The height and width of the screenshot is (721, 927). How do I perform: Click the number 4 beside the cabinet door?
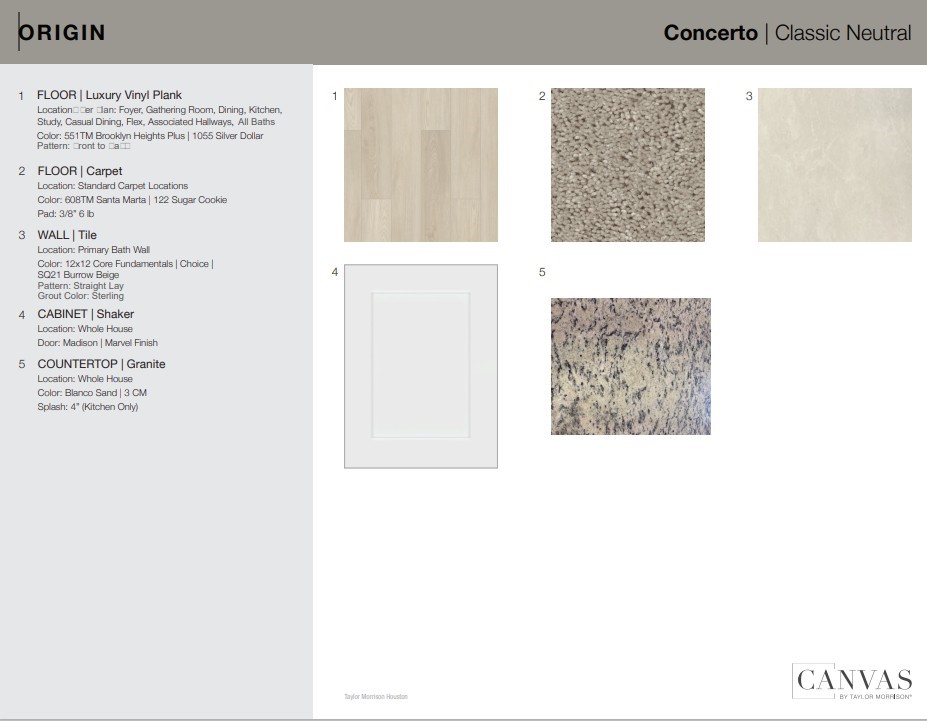coord(334,271)
